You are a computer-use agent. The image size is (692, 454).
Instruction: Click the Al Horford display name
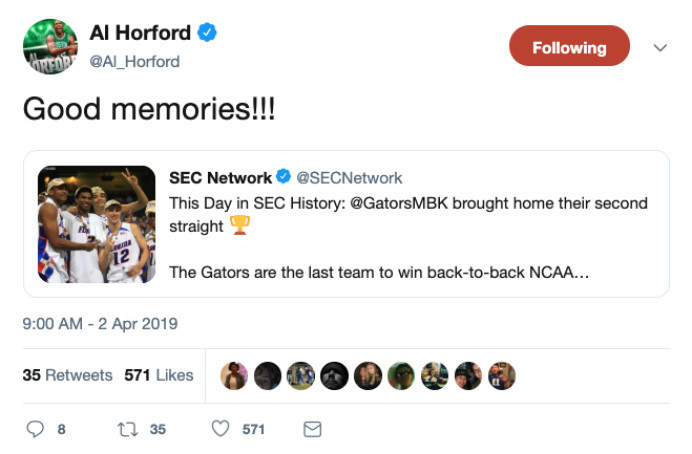[140, 33]
